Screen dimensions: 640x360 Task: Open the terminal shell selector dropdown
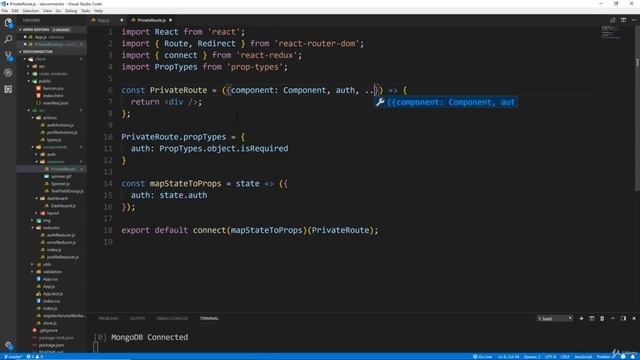555,318
